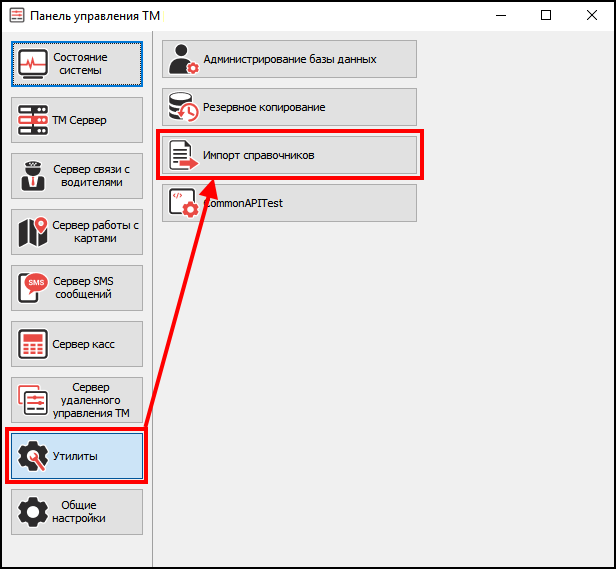Launch Резервное копирование utility
The width and height of the screenshot is (616, 569).
click(289, 107)
